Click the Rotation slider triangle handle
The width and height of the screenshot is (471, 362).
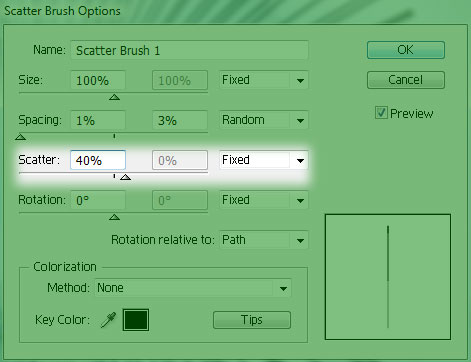coord(114,217)
